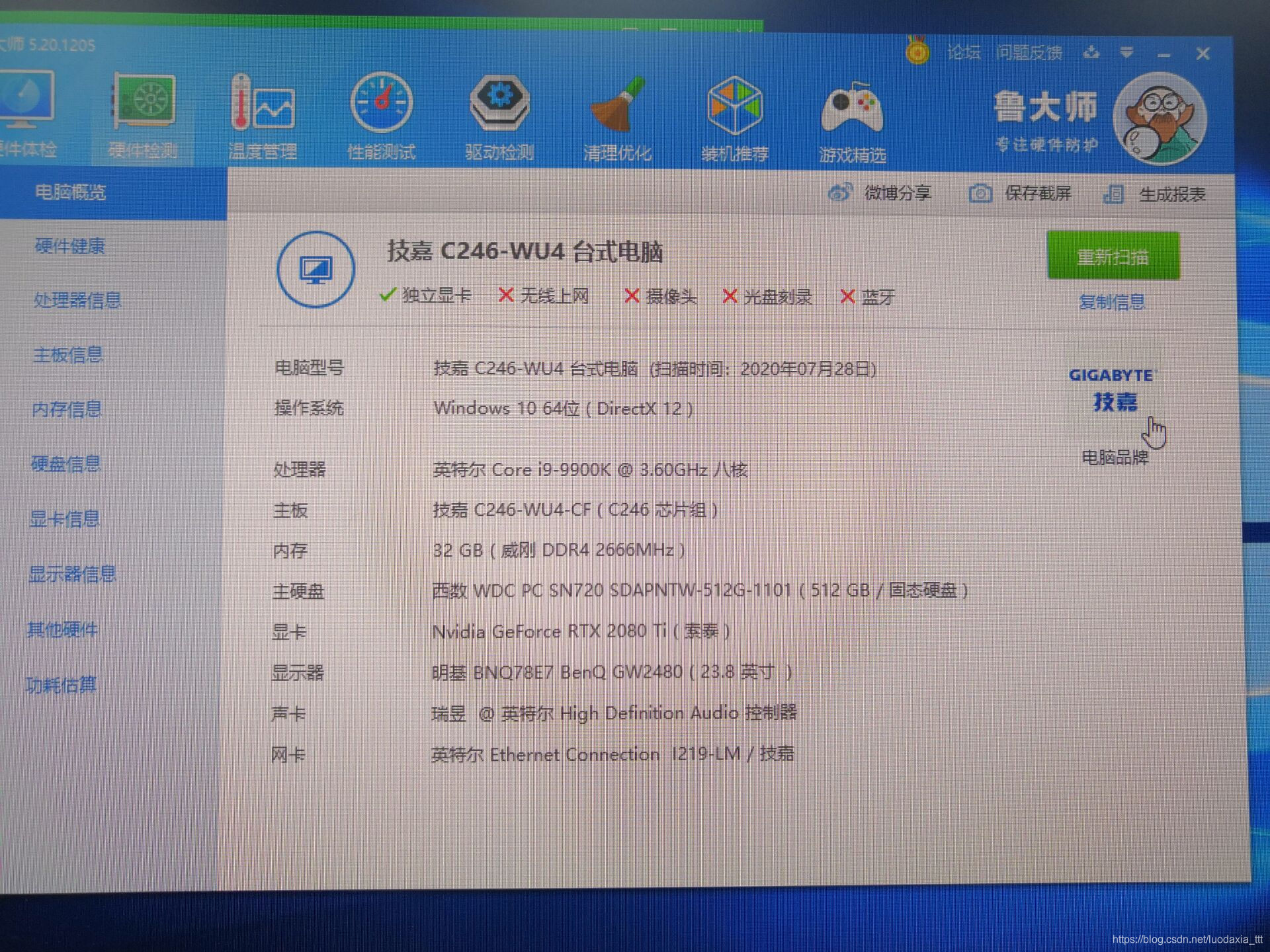Open the 论坛 forum link

[964, 52]
